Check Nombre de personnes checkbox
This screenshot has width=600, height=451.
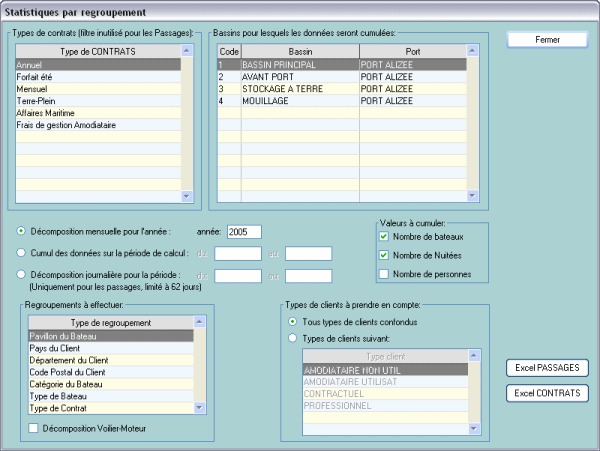(383, 274)
